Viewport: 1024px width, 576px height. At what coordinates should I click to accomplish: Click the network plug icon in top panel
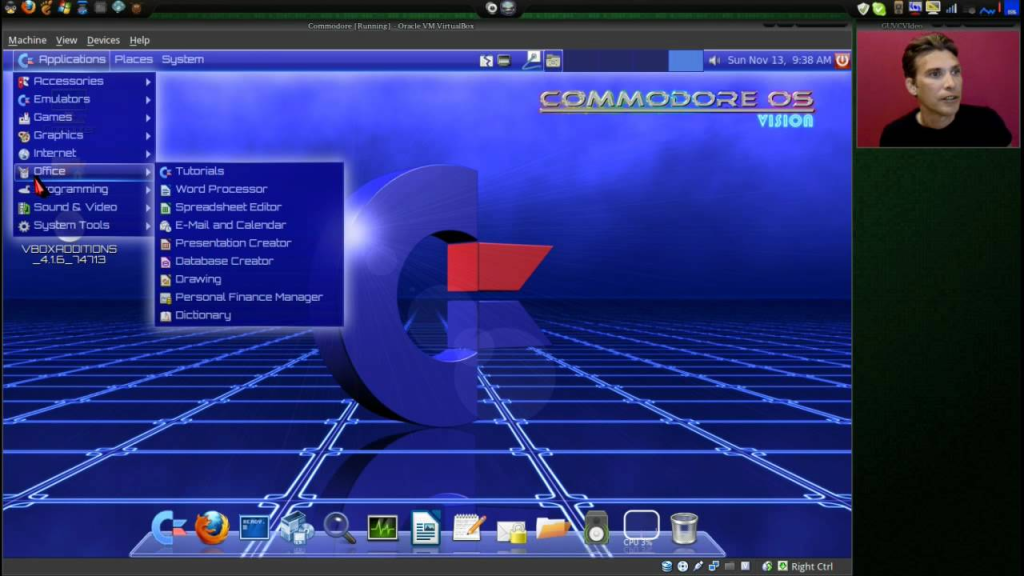(x=532, y=60)
